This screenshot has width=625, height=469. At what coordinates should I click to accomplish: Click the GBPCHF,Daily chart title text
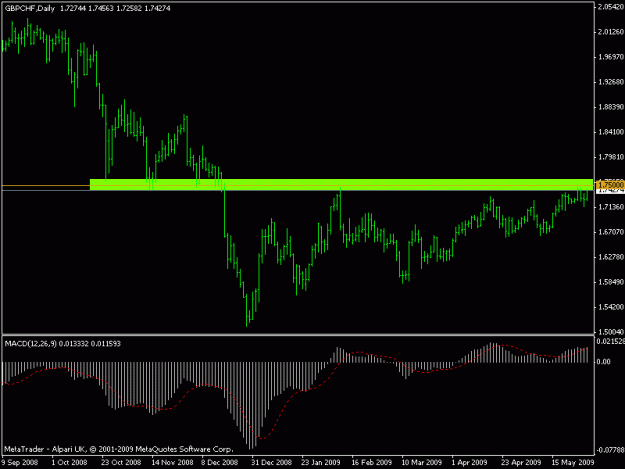30,8
